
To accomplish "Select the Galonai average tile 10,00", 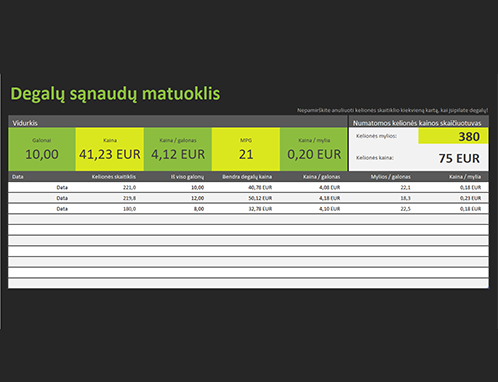I will 42,149.
